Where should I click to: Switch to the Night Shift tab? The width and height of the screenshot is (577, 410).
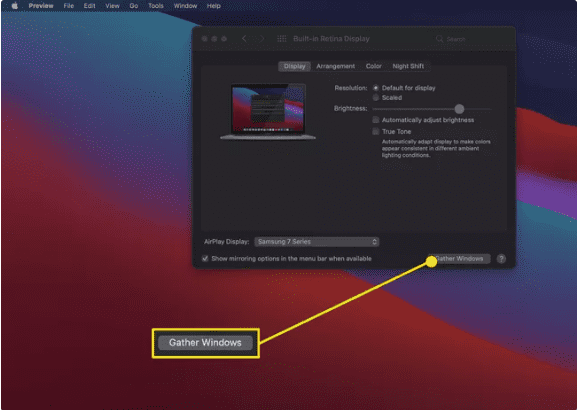click(408, 66)
